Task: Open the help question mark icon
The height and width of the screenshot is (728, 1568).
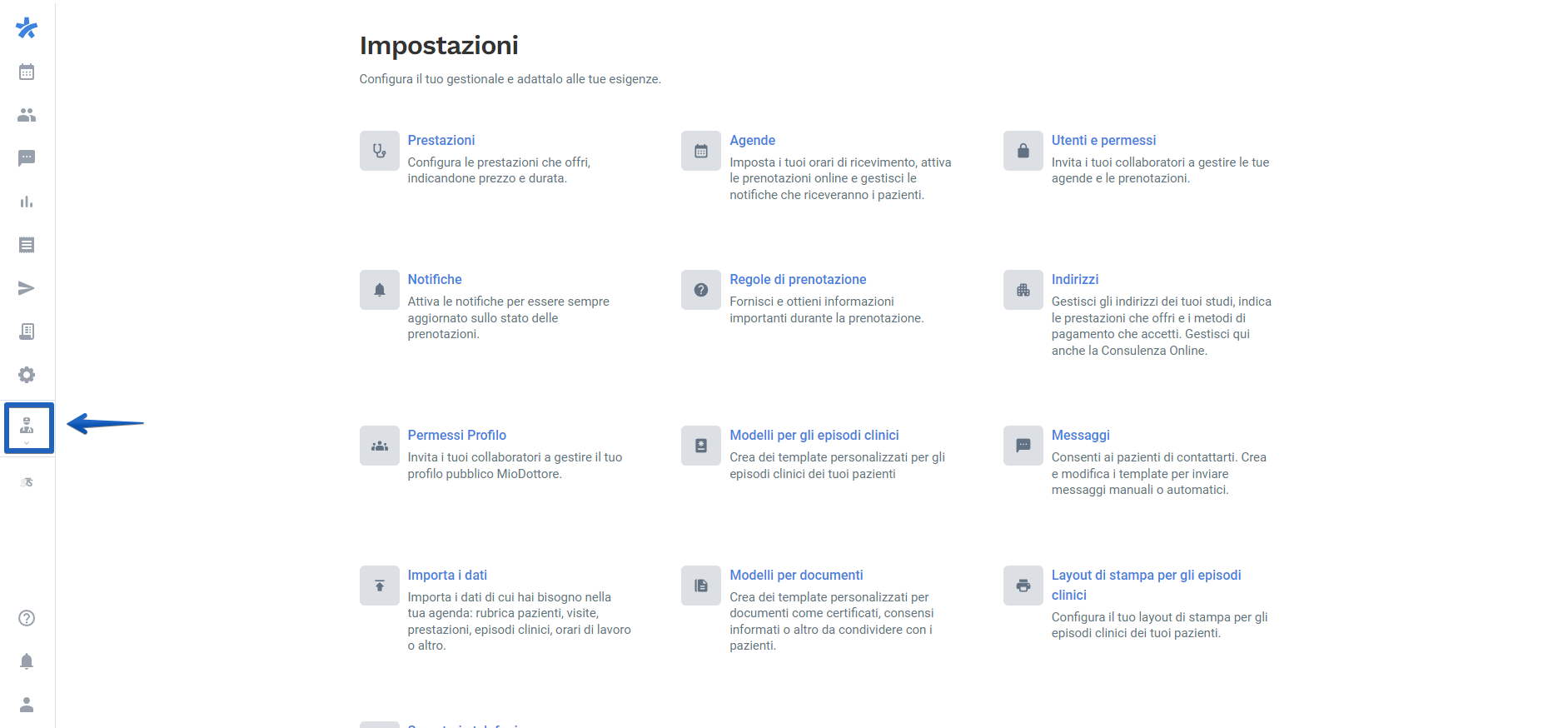Action: click(27, 618)
